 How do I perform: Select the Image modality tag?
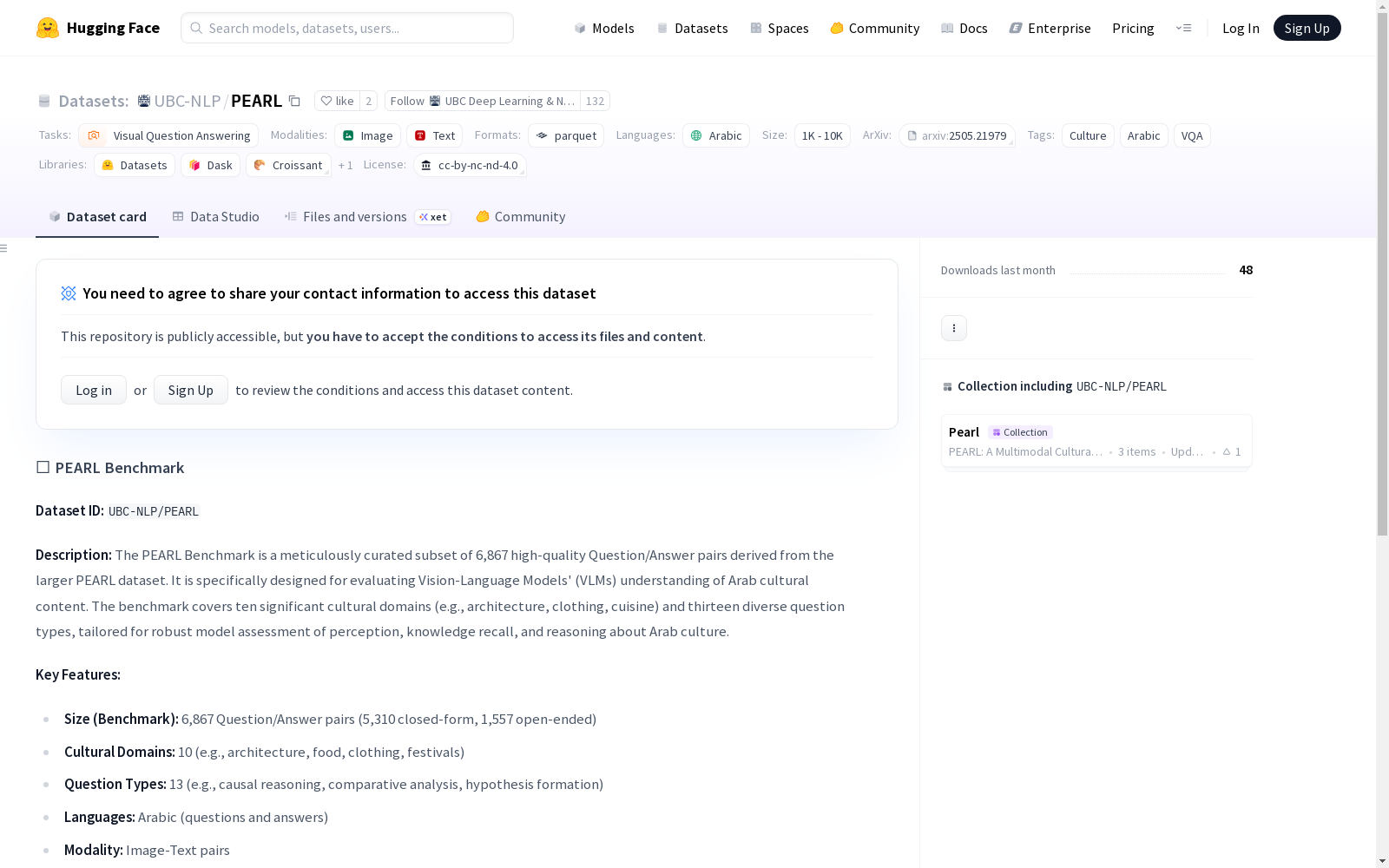[x=367, y=135]
